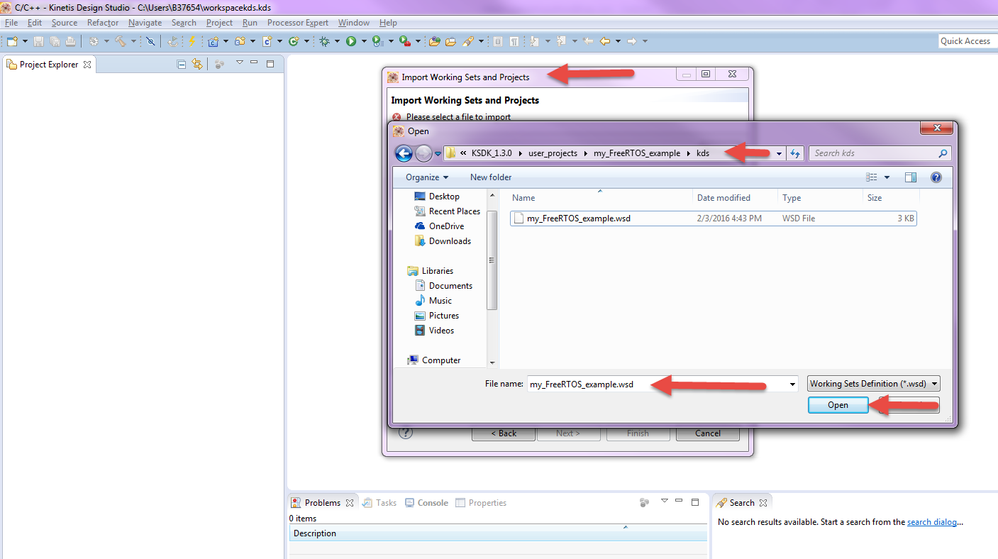Click Cancel in Import wizard

708,434
